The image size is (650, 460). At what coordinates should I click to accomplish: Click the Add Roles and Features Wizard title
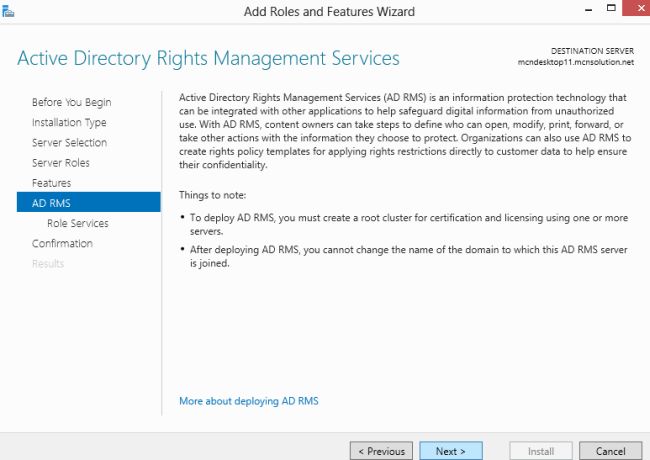[x=329, y=12]
